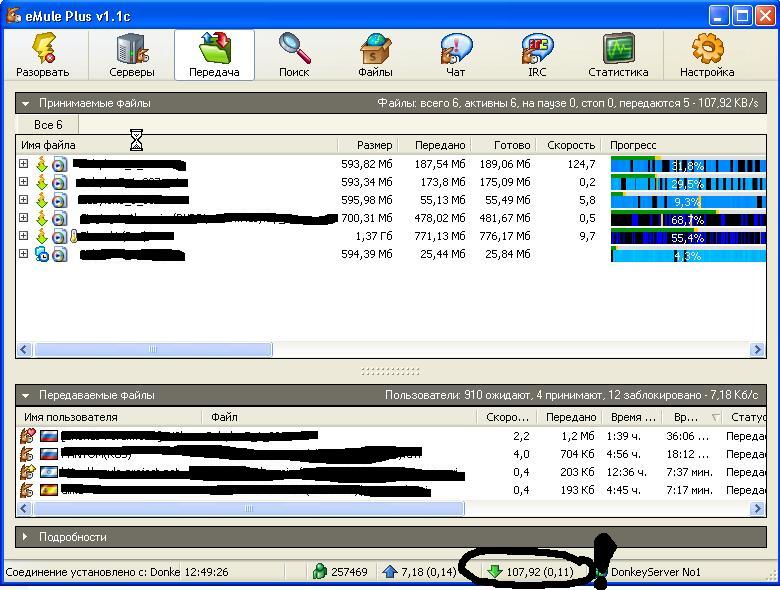
Task: Sort uploads by Скоро... speed column
Action: pyautogui.click(x=507, y=417)
